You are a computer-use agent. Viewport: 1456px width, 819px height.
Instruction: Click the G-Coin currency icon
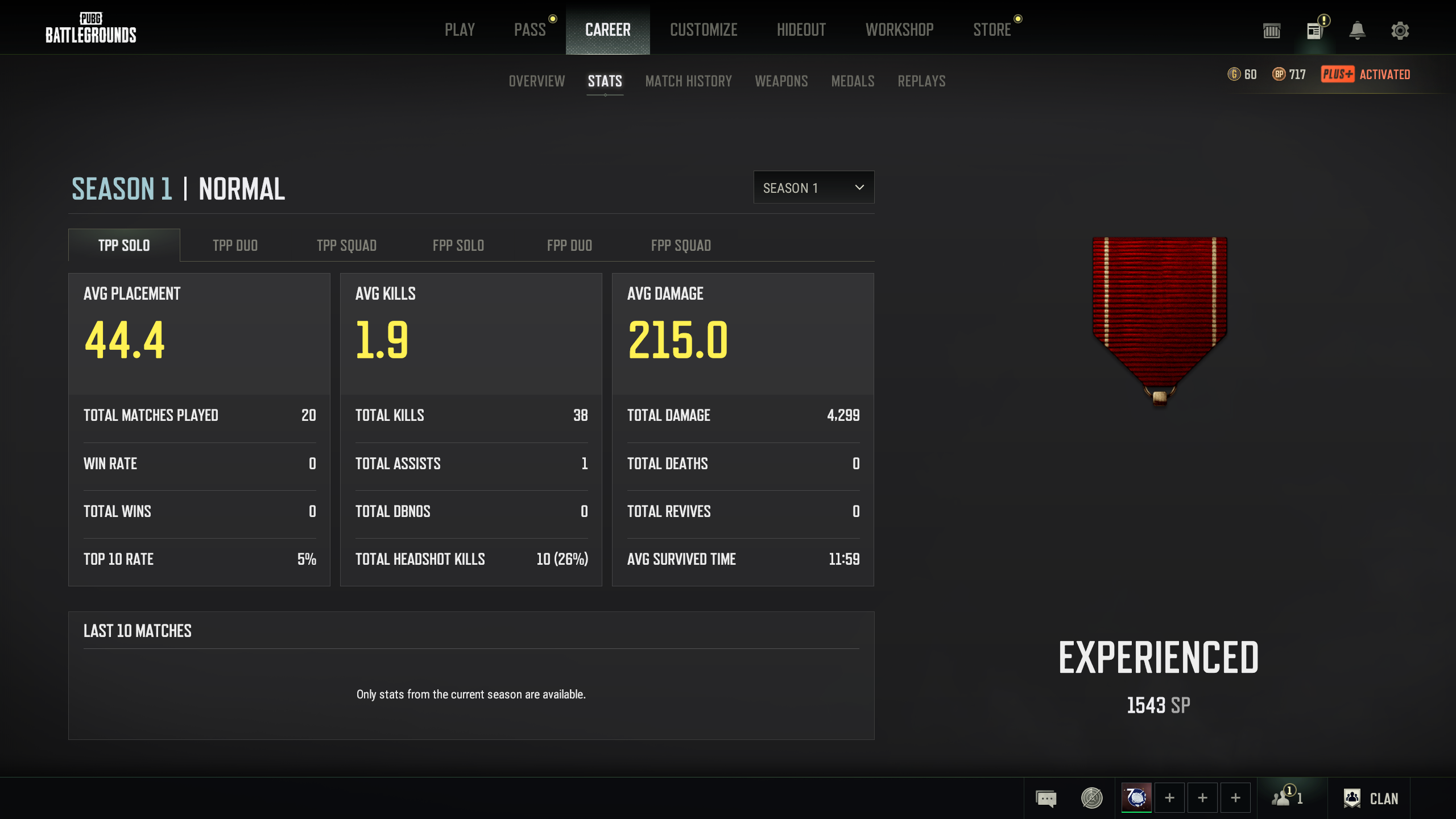[x=1234, y=75]
